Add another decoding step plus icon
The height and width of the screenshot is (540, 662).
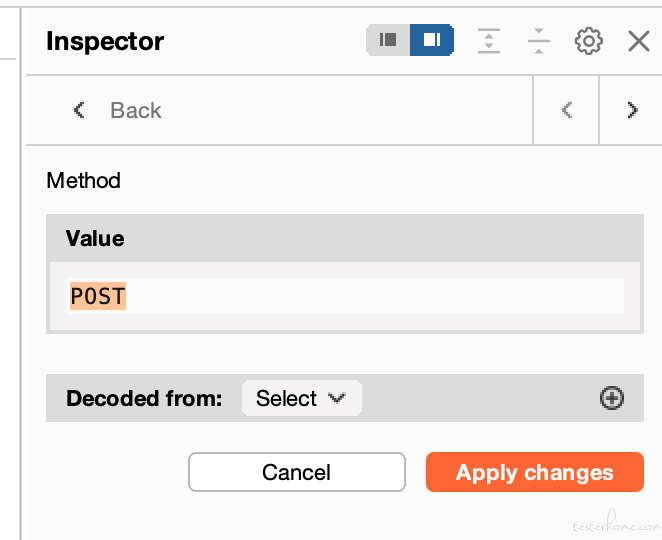[x=612, y=398]
